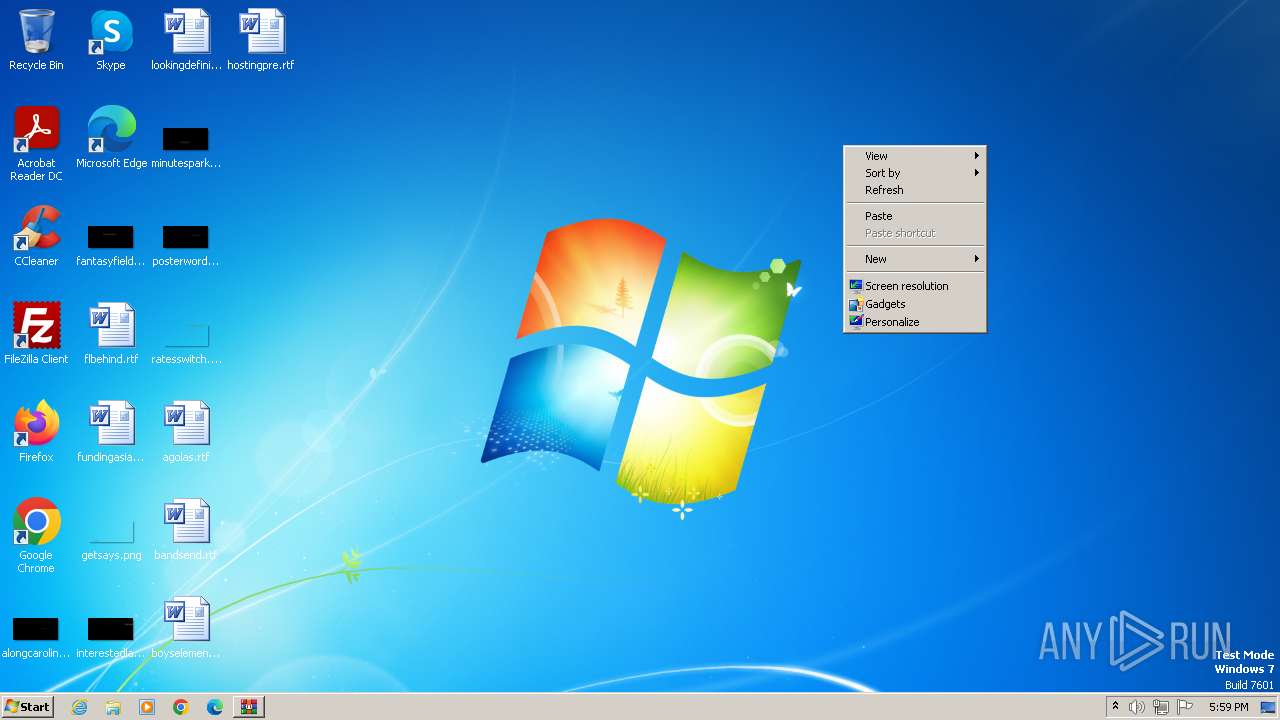This screenshot has width=1280, height=720.
Task: Select the Recycle Bin desktop icon
Action: (36, 40)
